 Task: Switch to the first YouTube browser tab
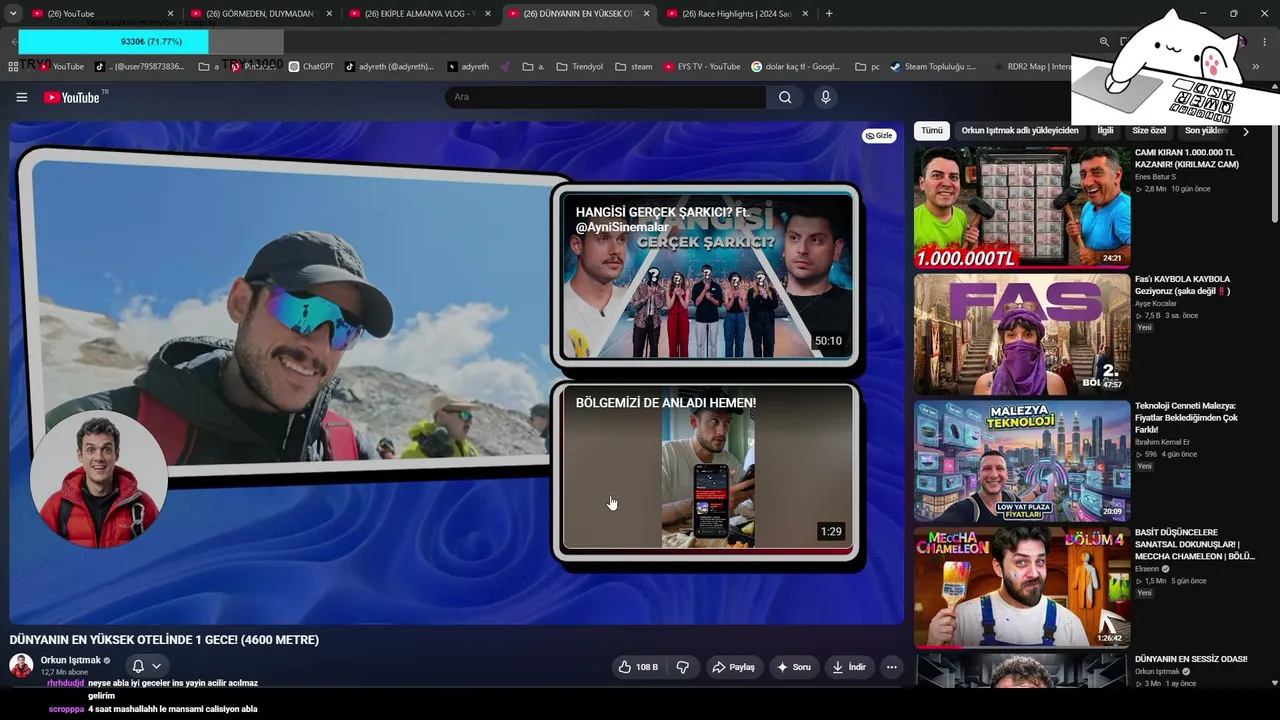click(x=101, y=14)
